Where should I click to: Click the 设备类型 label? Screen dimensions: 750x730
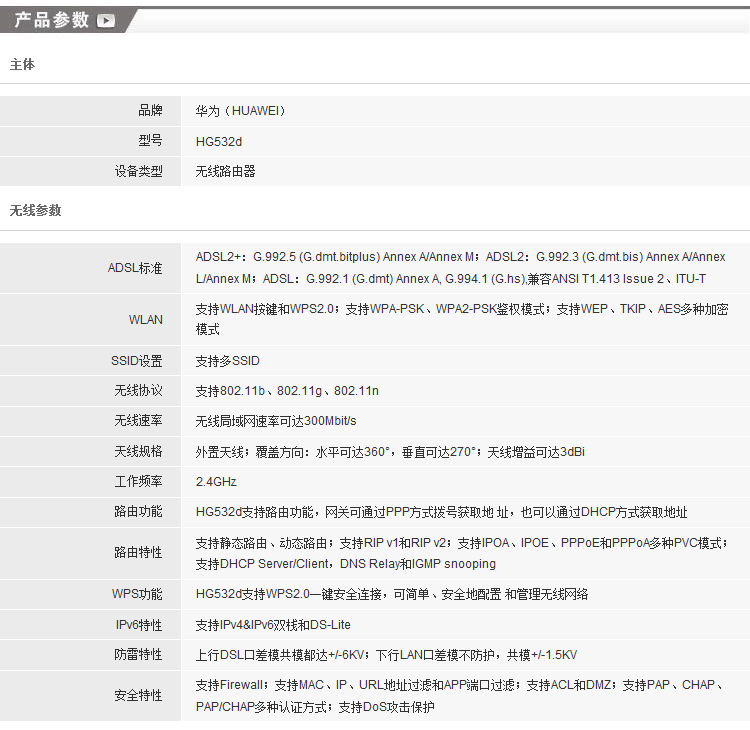[x=138, y=171]
